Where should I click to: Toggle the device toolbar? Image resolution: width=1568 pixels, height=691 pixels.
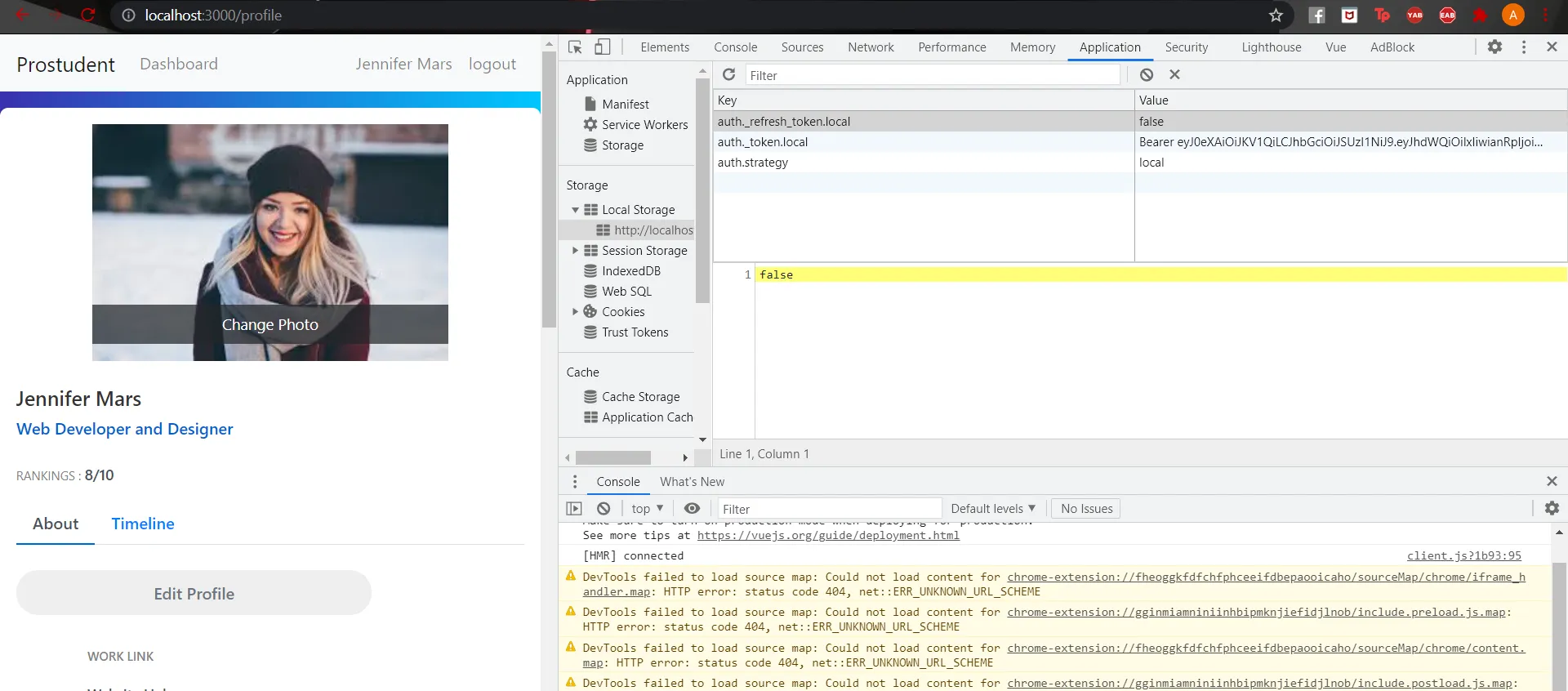pos(603,47)
